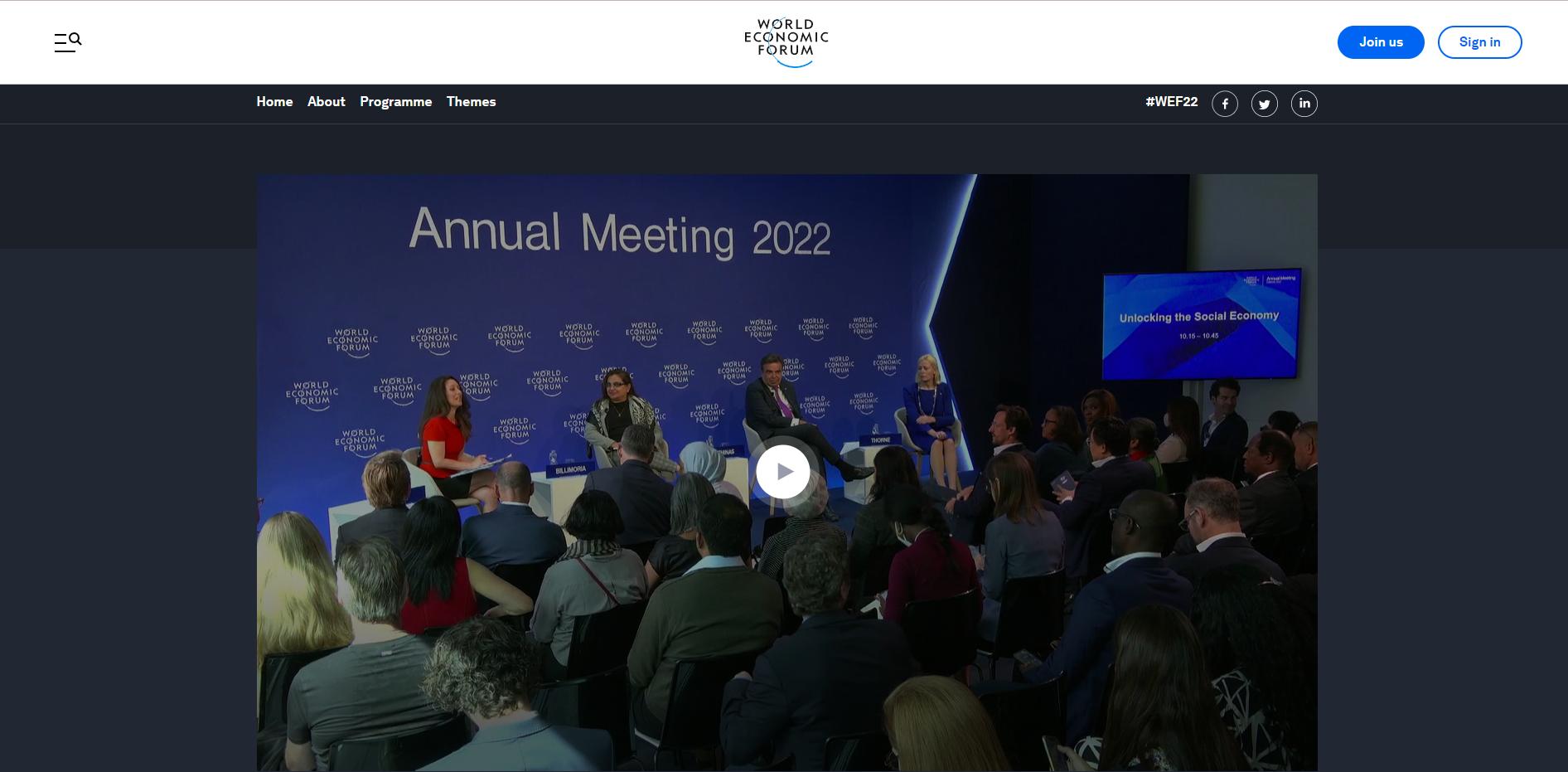Play the Annual Meeting 2022 video
The image size is (1568, 772).
pos(783,472)
